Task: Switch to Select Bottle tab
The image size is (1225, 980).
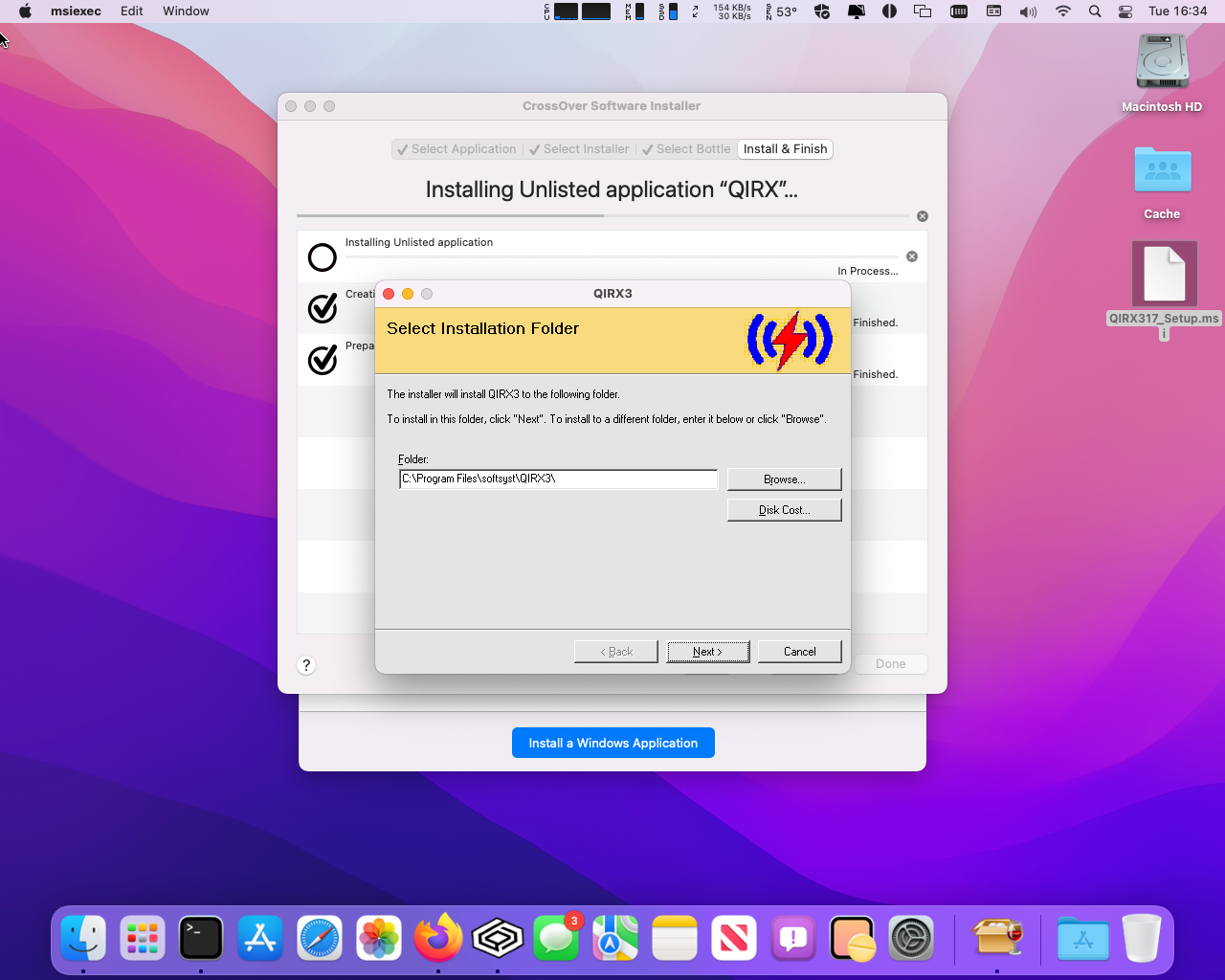Action: tap(686, 149)
